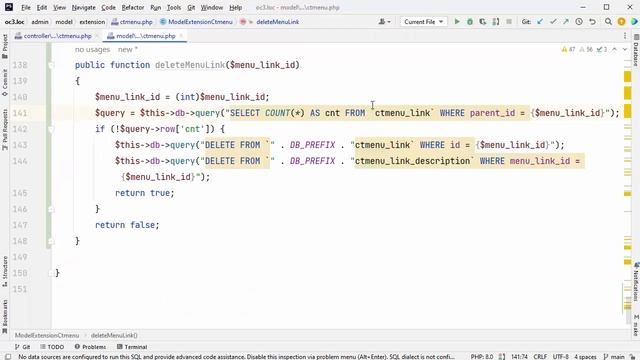Close the model ctmenu.php tab
Image resolution: width=640 pixels, height=360 pixels.
(x=181, y=36)
